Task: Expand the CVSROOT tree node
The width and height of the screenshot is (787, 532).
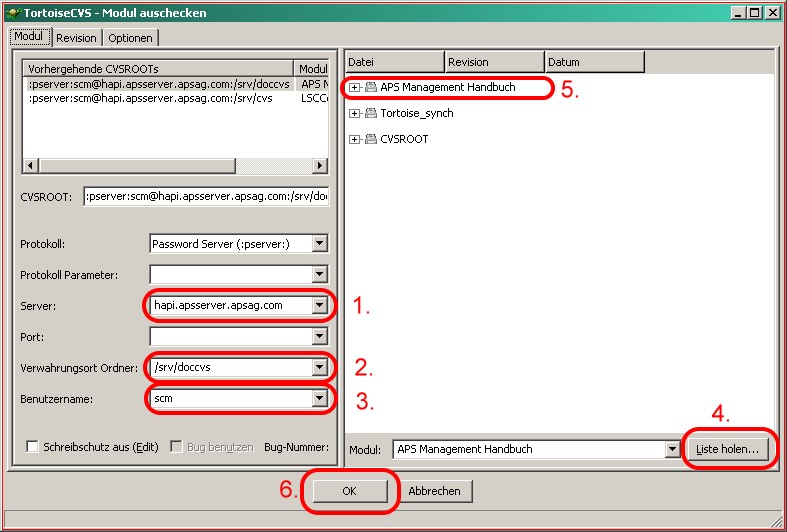Action: click(355, 140)
